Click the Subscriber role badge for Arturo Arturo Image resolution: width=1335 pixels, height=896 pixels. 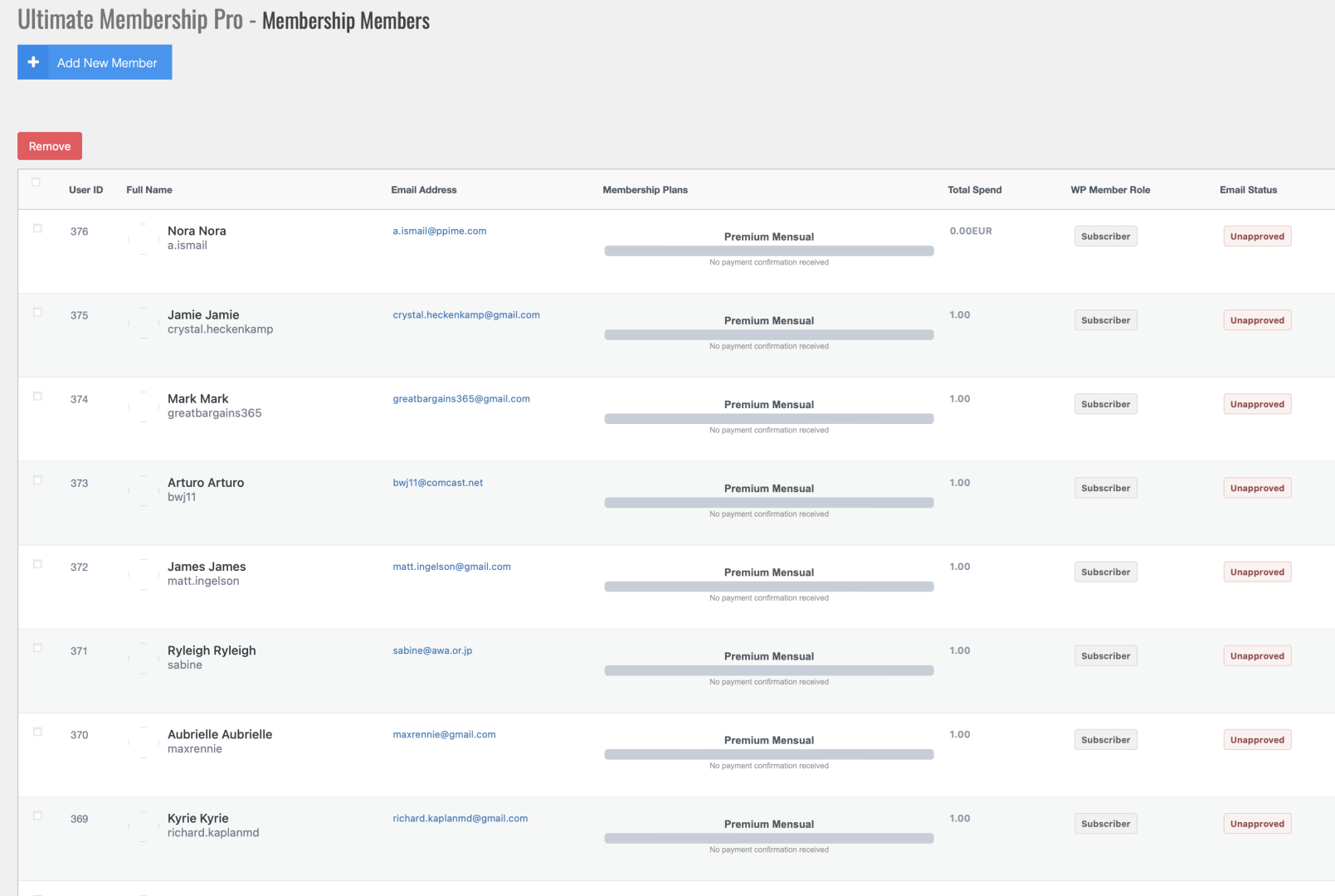pos(1106,488)
